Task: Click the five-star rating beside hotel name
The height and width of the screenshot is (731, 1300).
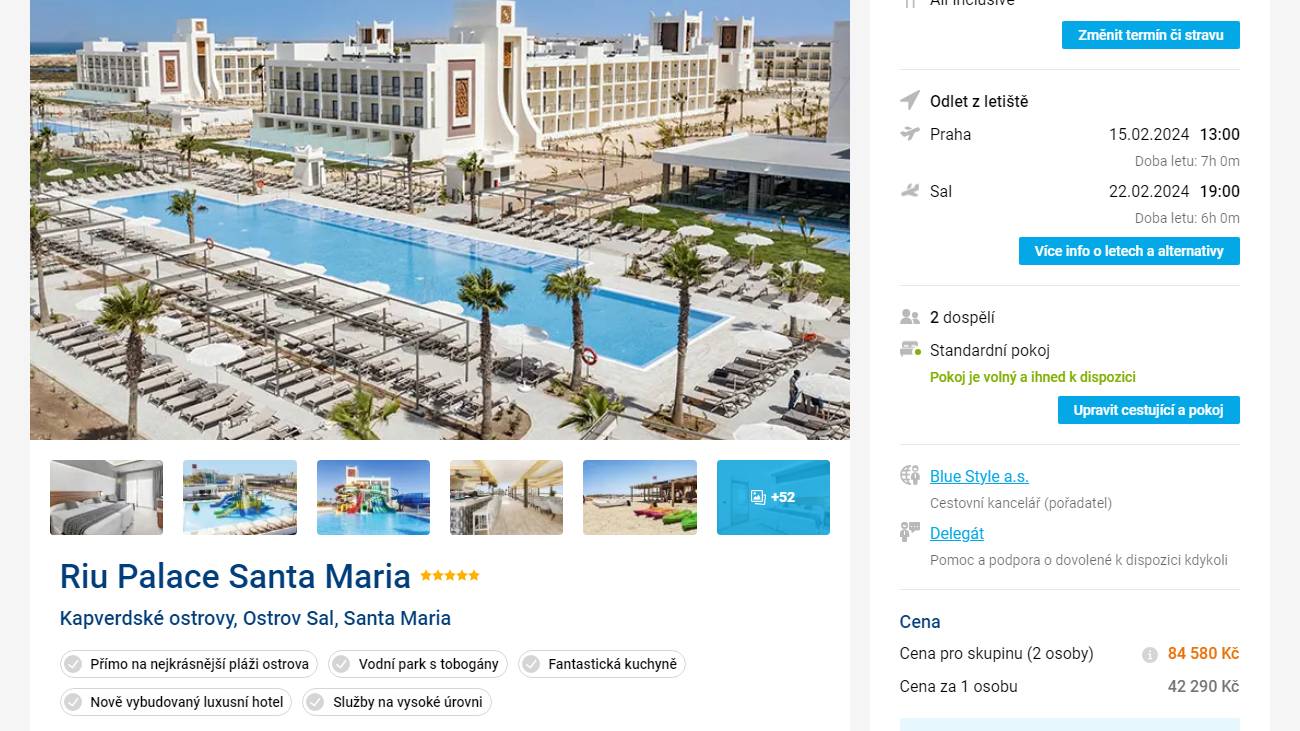Action: point(450,576)
